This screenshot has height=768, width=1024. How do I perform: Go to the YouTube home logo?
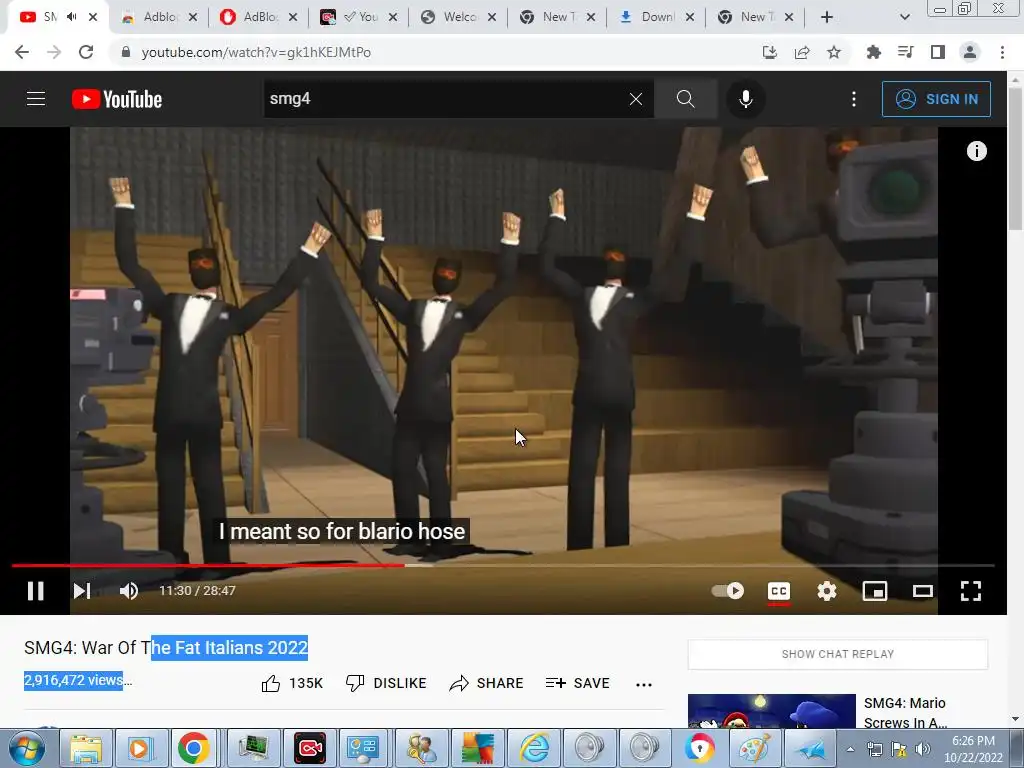click(x=117, y=99)
